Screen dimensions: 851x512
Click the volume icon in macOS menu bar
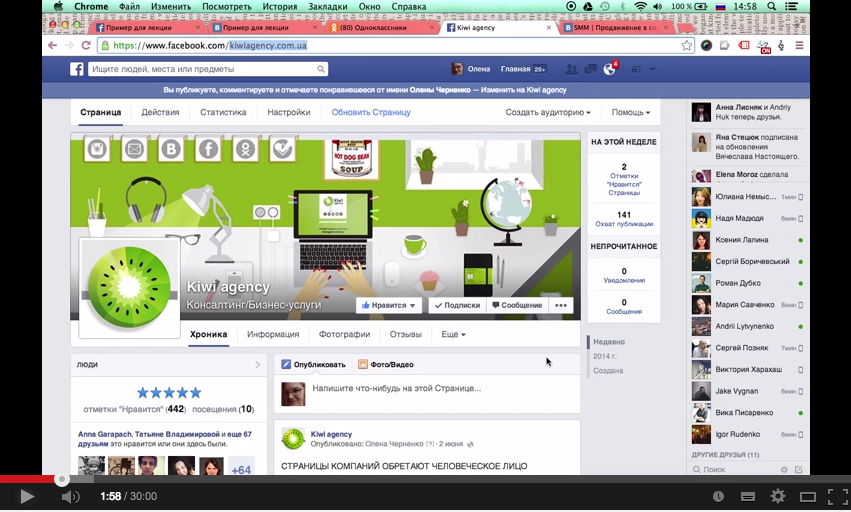pos(658,7)
